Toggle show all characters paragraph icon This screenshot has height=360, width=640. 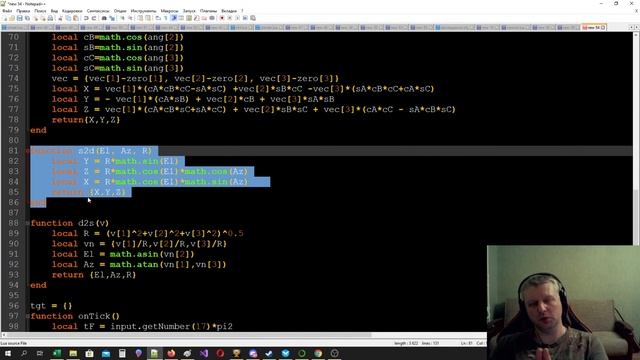(x=165, y=18)
